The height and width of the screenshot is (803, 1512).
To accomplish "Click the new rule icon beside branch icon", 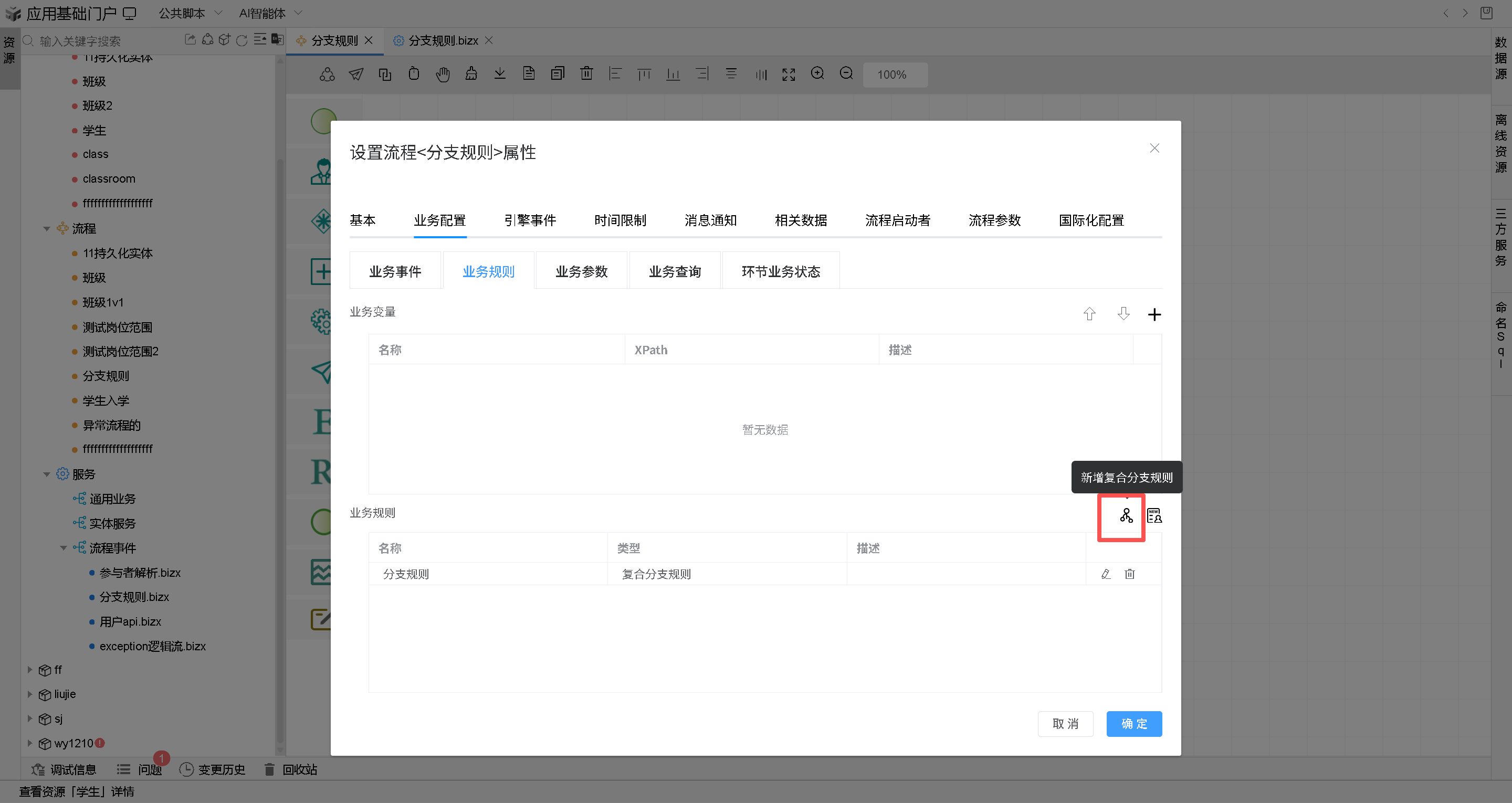I will (1153, 516).
